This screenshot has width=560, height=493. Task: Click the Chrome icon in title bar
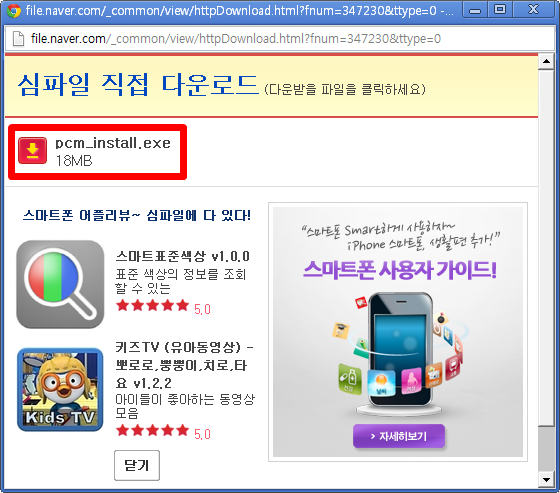(13, 11)
